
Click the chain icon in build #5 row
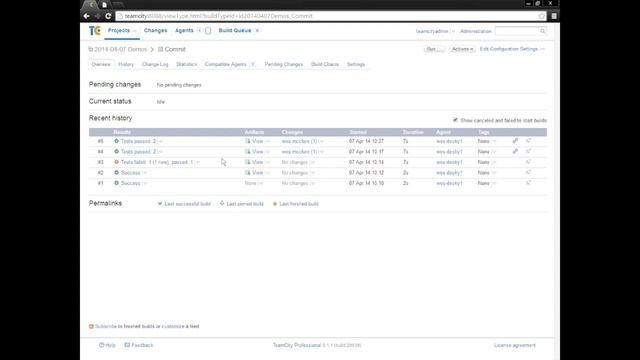(x=515, y=141)
